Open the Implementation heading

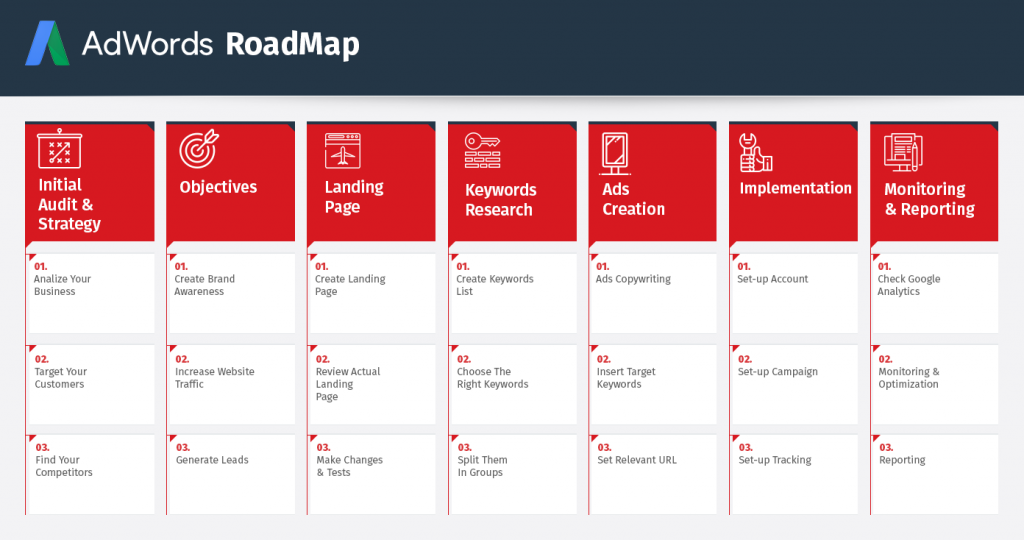point(795,188)
